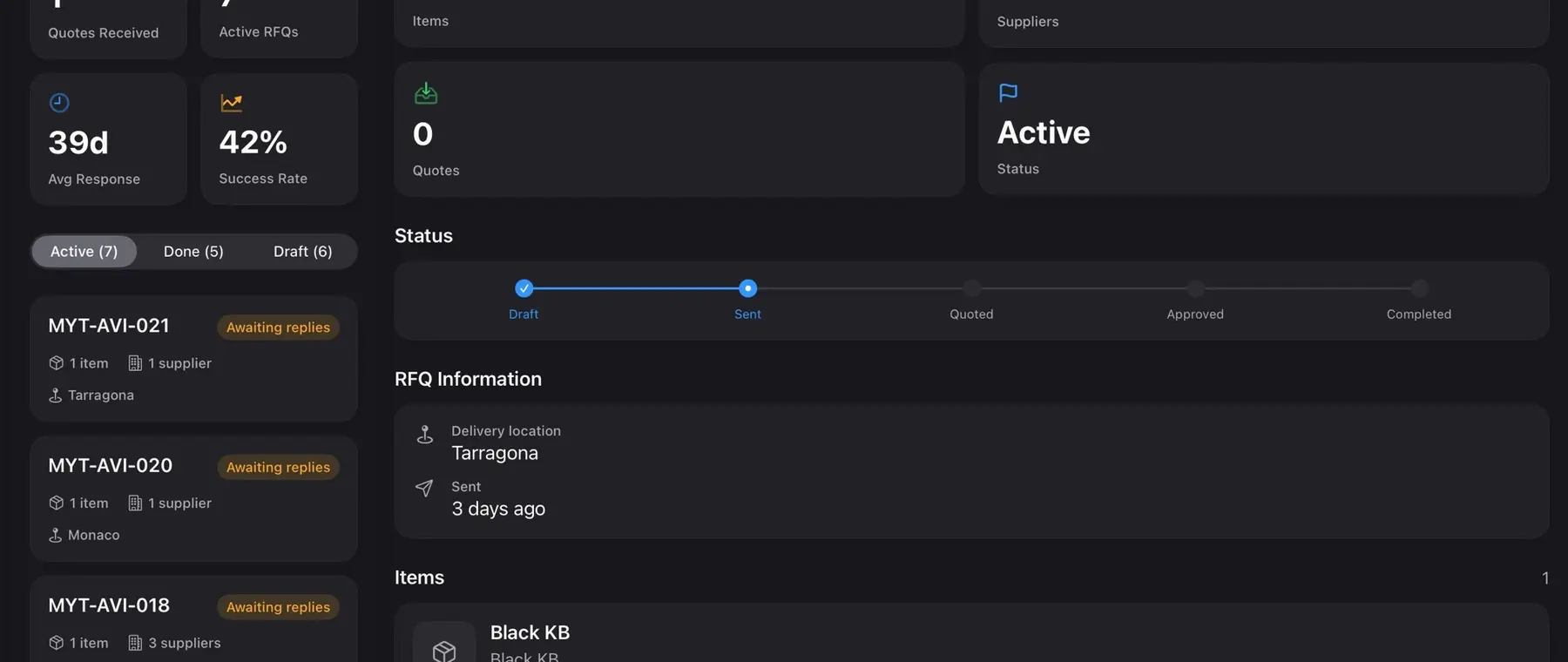This screenshot has width=1568, height=662.
Task: Click the Sent step marker in status tracker
Action: click(747, 288)
